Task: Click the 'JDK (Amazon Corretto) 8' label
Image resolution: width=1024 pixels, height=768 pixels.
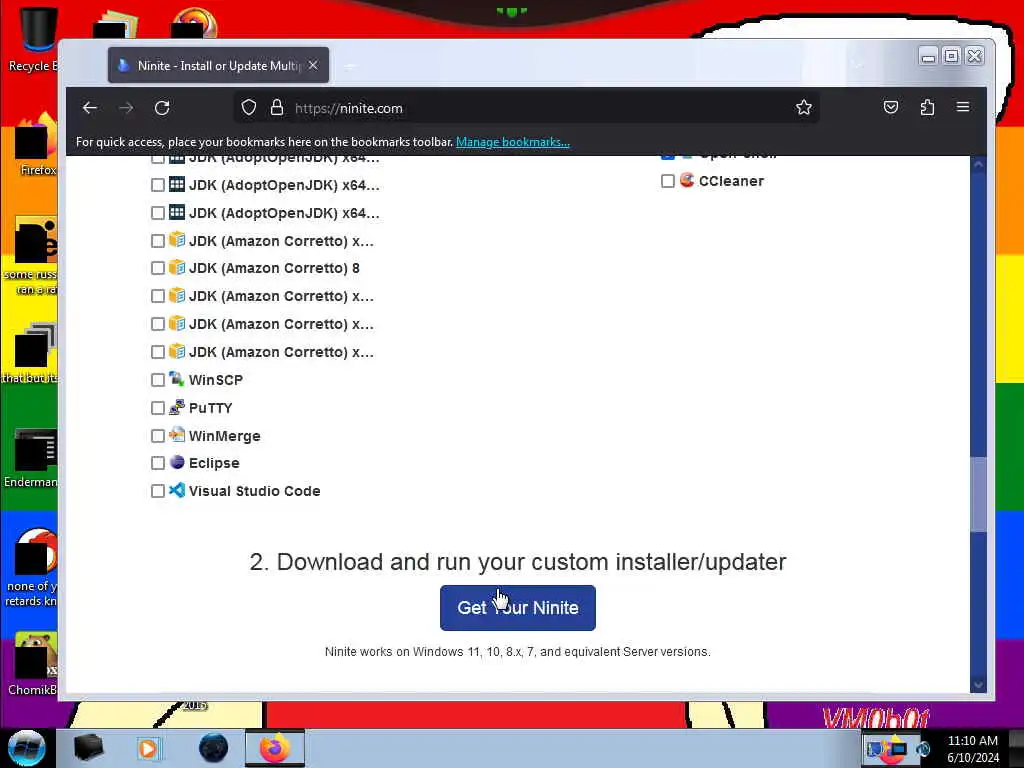Action: (274, 268)
